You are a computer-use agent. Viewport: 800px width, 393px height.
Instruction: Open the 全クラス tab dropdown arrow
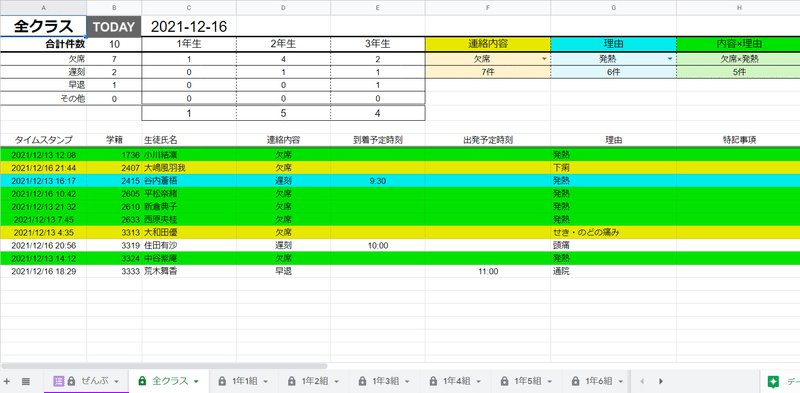tap(196, 382)
